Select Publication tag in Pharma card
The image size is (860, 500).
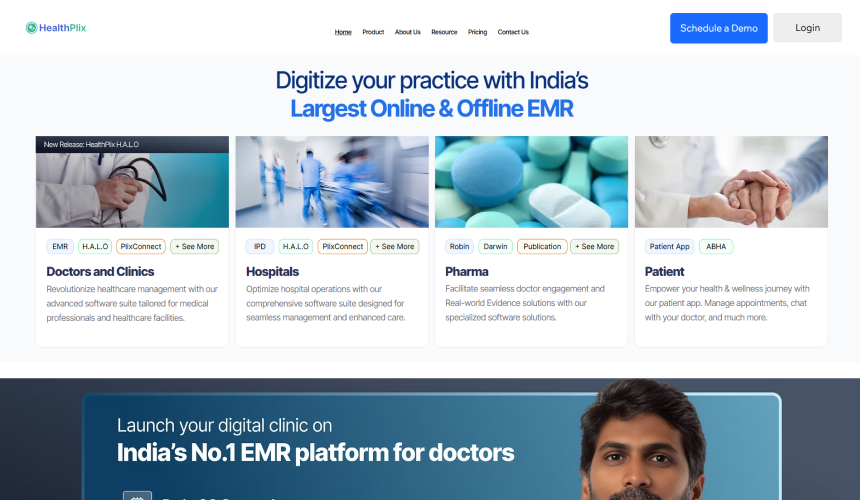pyautogui.click(x=542, y=247)
